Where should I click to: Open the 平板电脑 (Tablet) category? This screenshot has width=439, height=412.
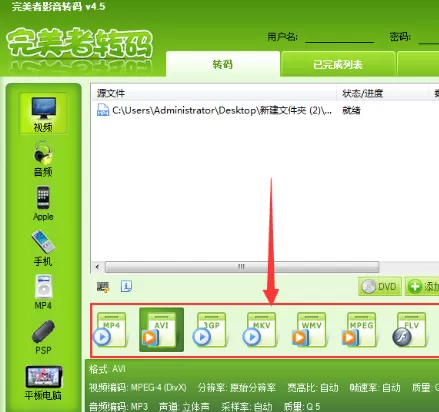tap(43, 382)
